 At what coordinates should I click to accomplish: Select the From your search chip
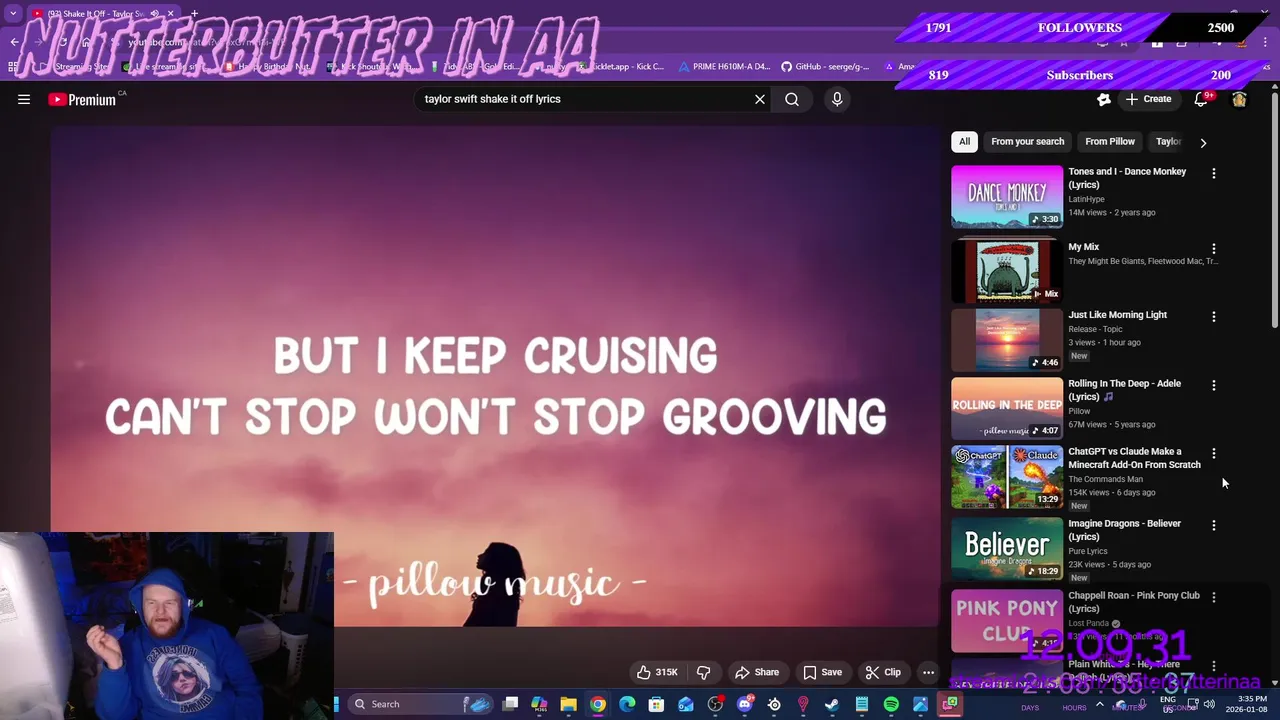pyautogui.click(x=1027, y=141)
